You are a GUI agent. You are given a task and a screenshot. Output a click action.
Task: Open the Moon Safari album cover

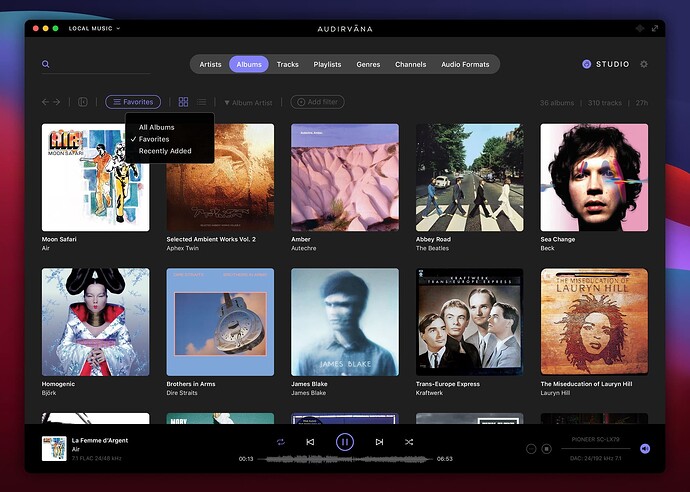coord(95,177)
